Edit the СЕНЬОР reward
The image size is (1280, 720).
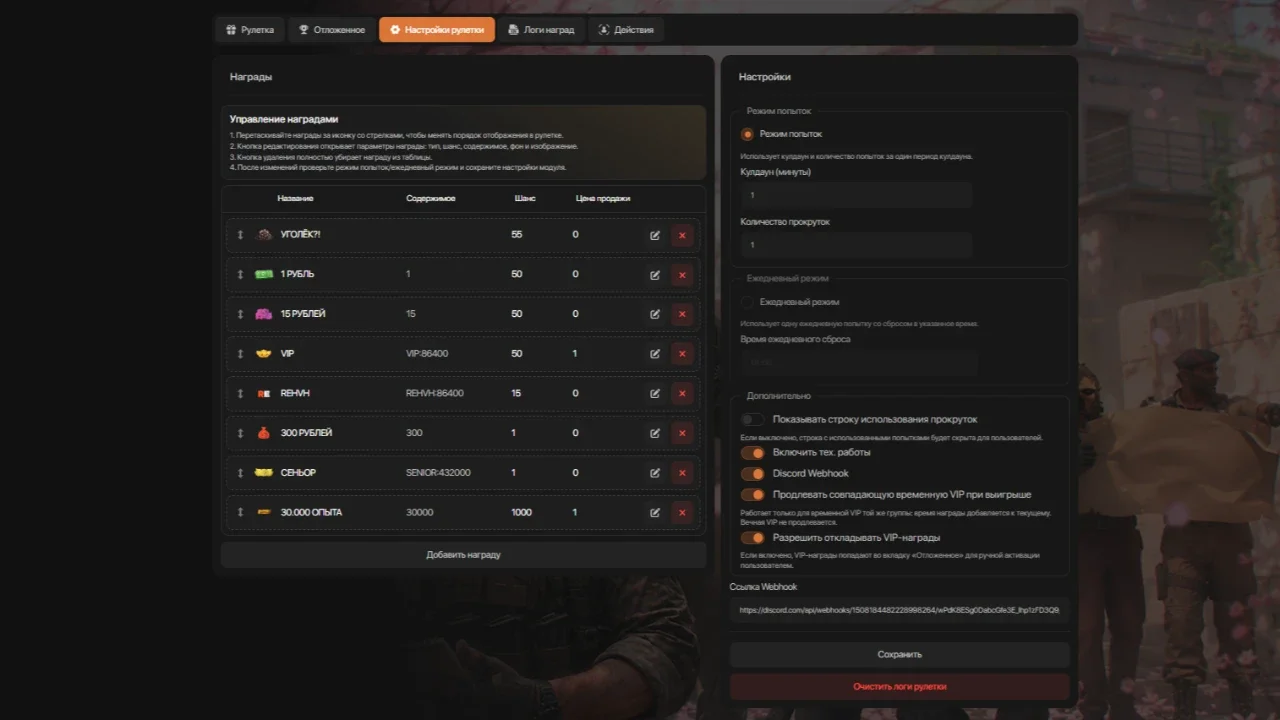pos(655,473)
